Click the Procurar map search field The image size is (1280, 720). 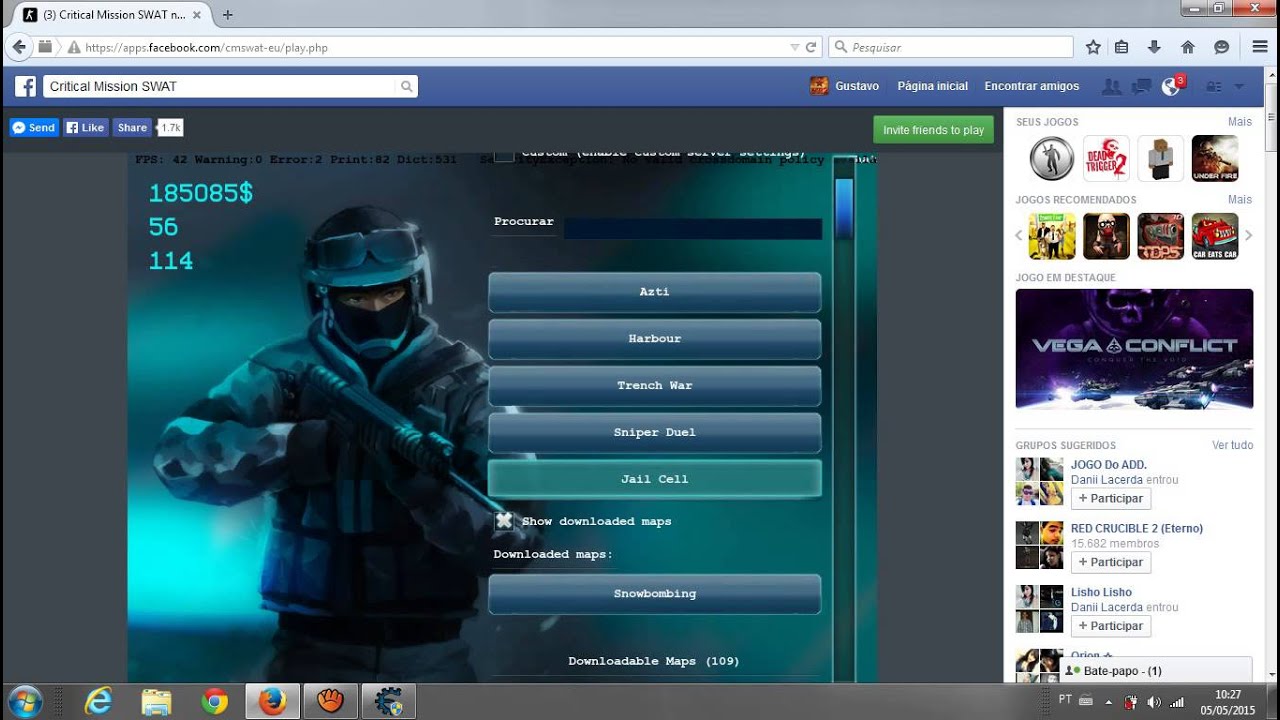point(692,229)
